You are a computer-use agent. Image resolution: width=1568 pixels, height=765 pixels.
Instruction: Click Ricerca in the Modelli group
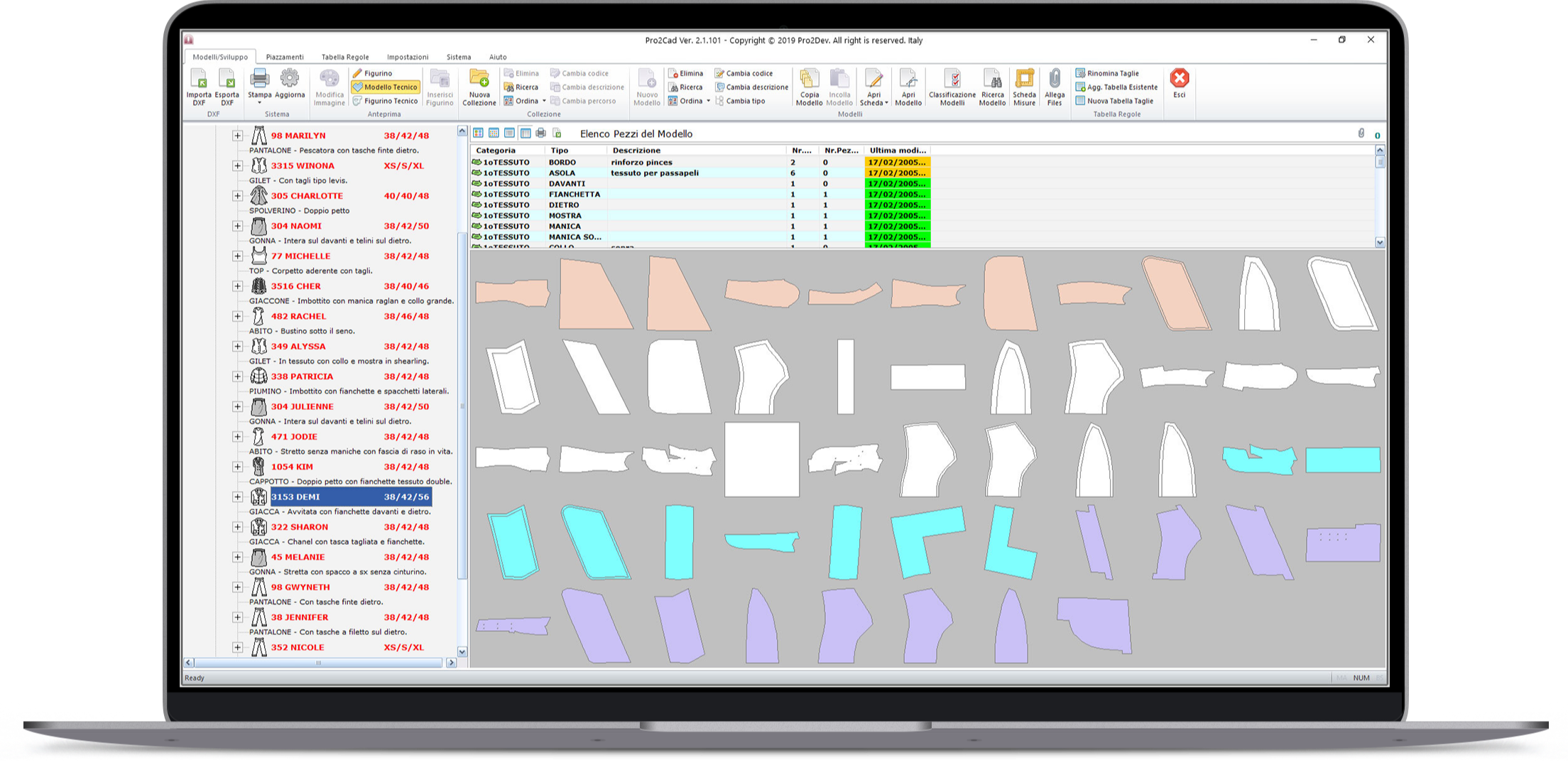(685, 87)
